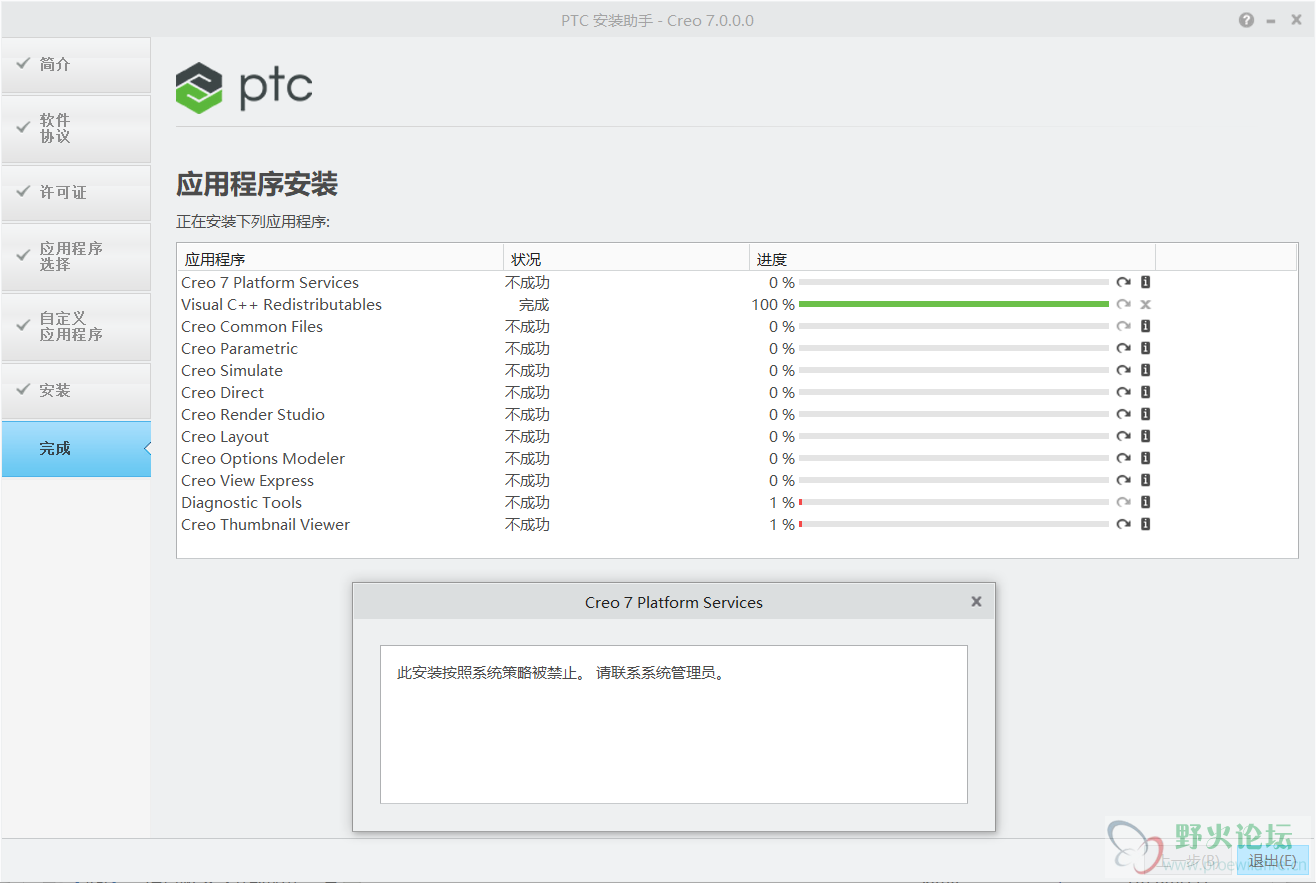Select the Creo Layout row name
Image resolution: width=1316 pixels, height=883 pixels.
pos(225,437)
